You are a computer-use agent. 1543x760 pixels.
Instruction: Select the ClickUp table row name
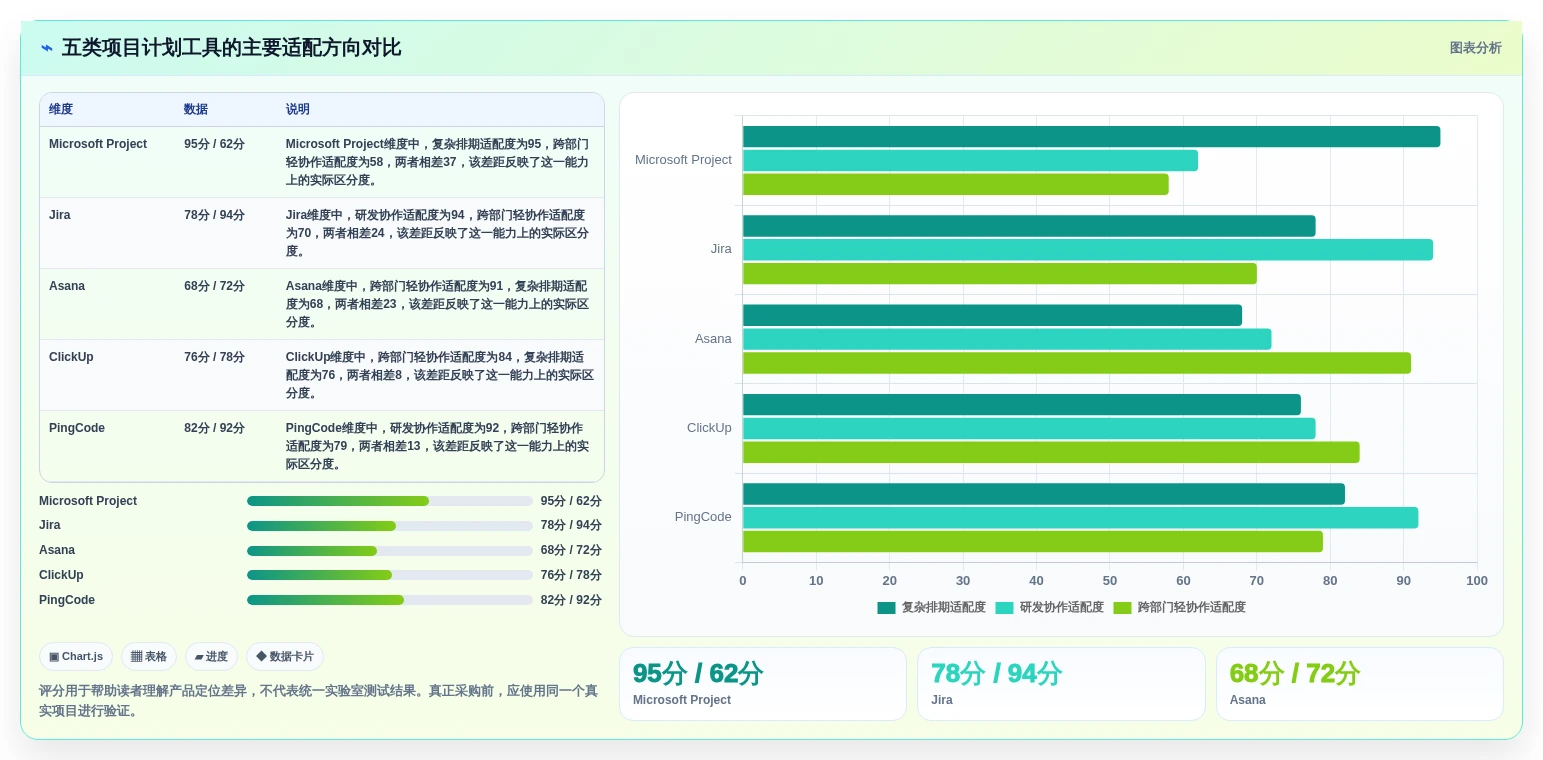coord(71,357)
